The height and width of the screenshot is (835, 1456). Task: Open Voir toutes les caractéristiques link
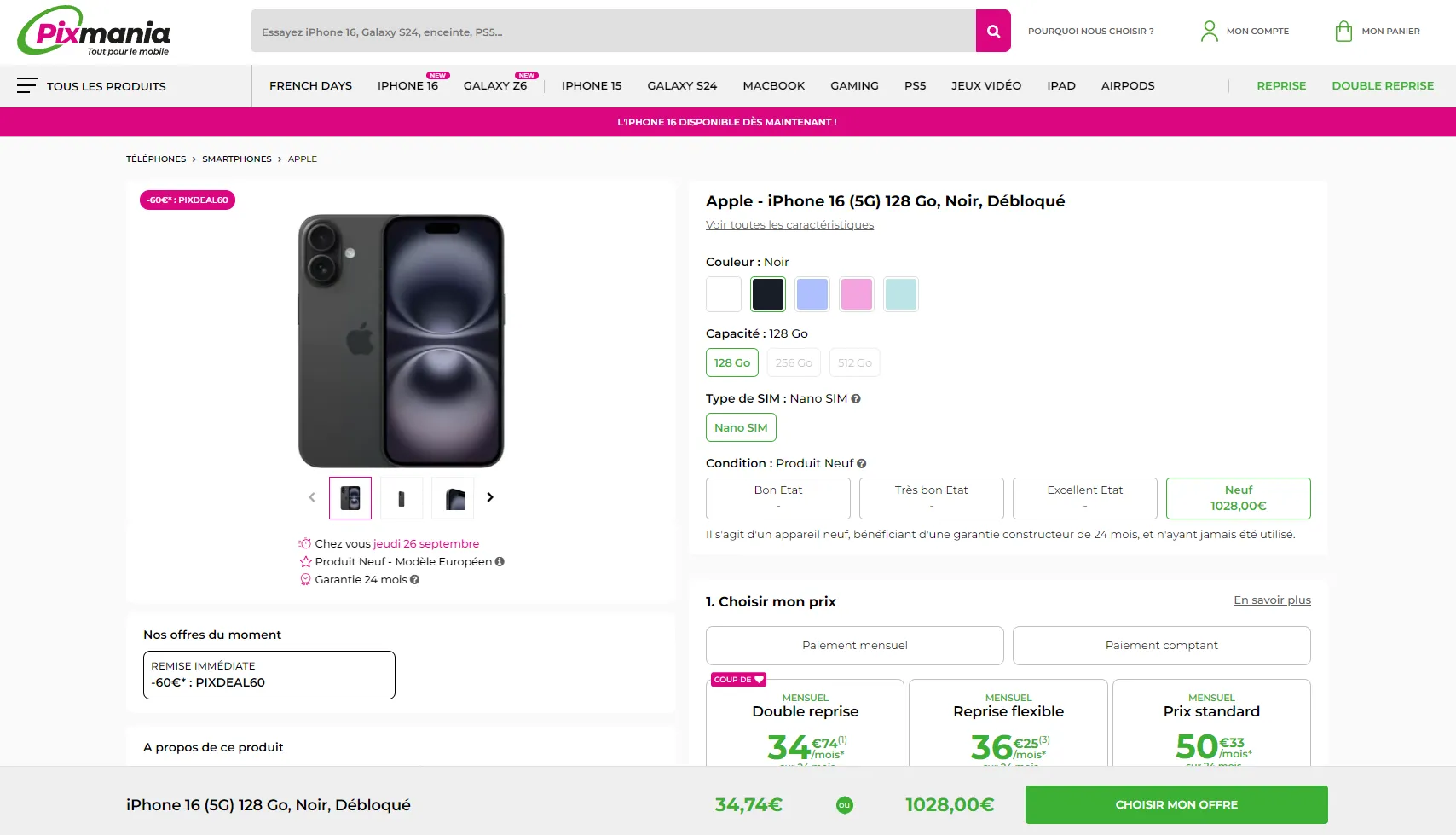coord(789,225)
